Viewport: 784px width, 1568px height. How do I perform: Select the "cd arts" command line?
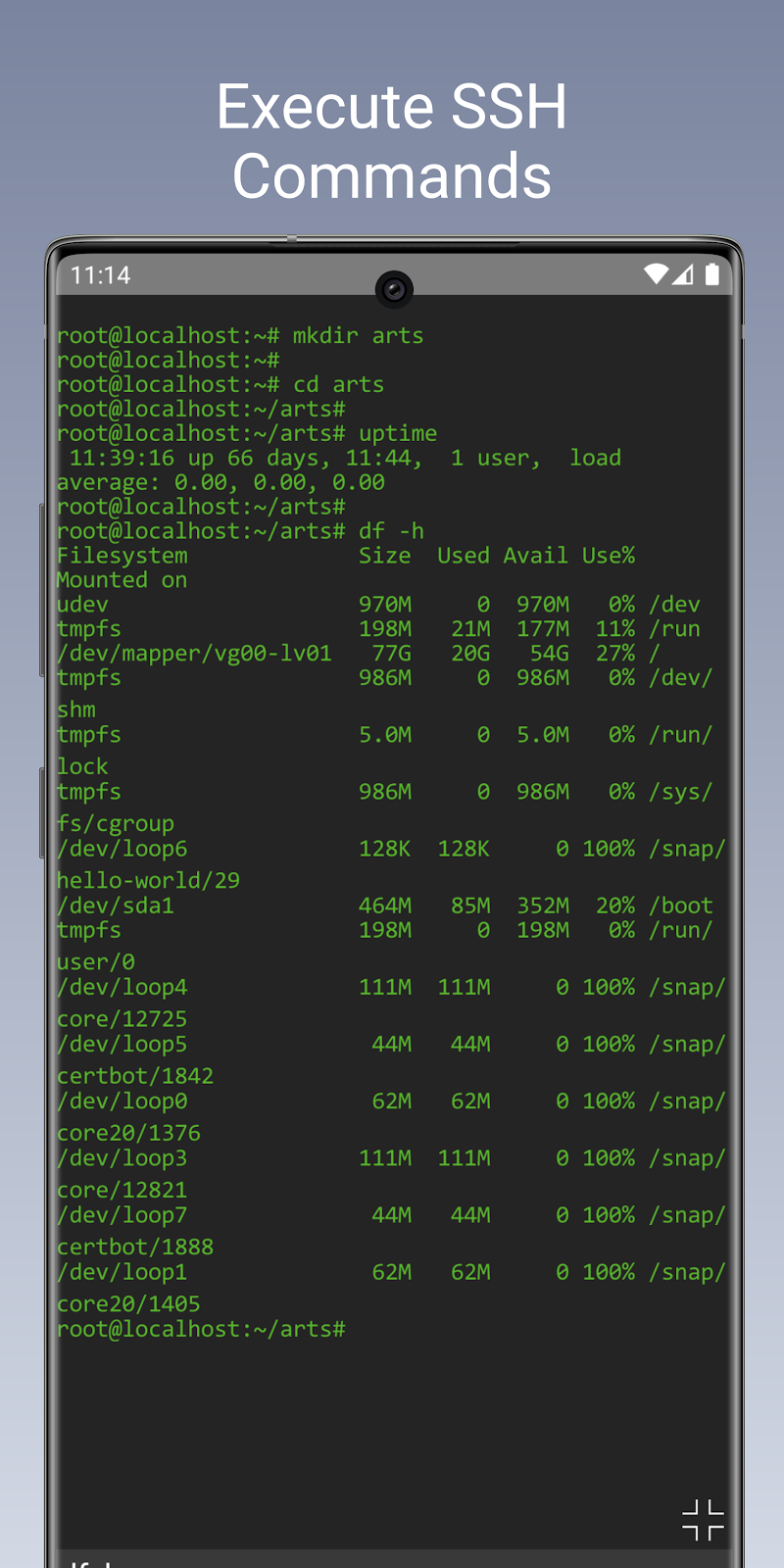pos(220,385)
